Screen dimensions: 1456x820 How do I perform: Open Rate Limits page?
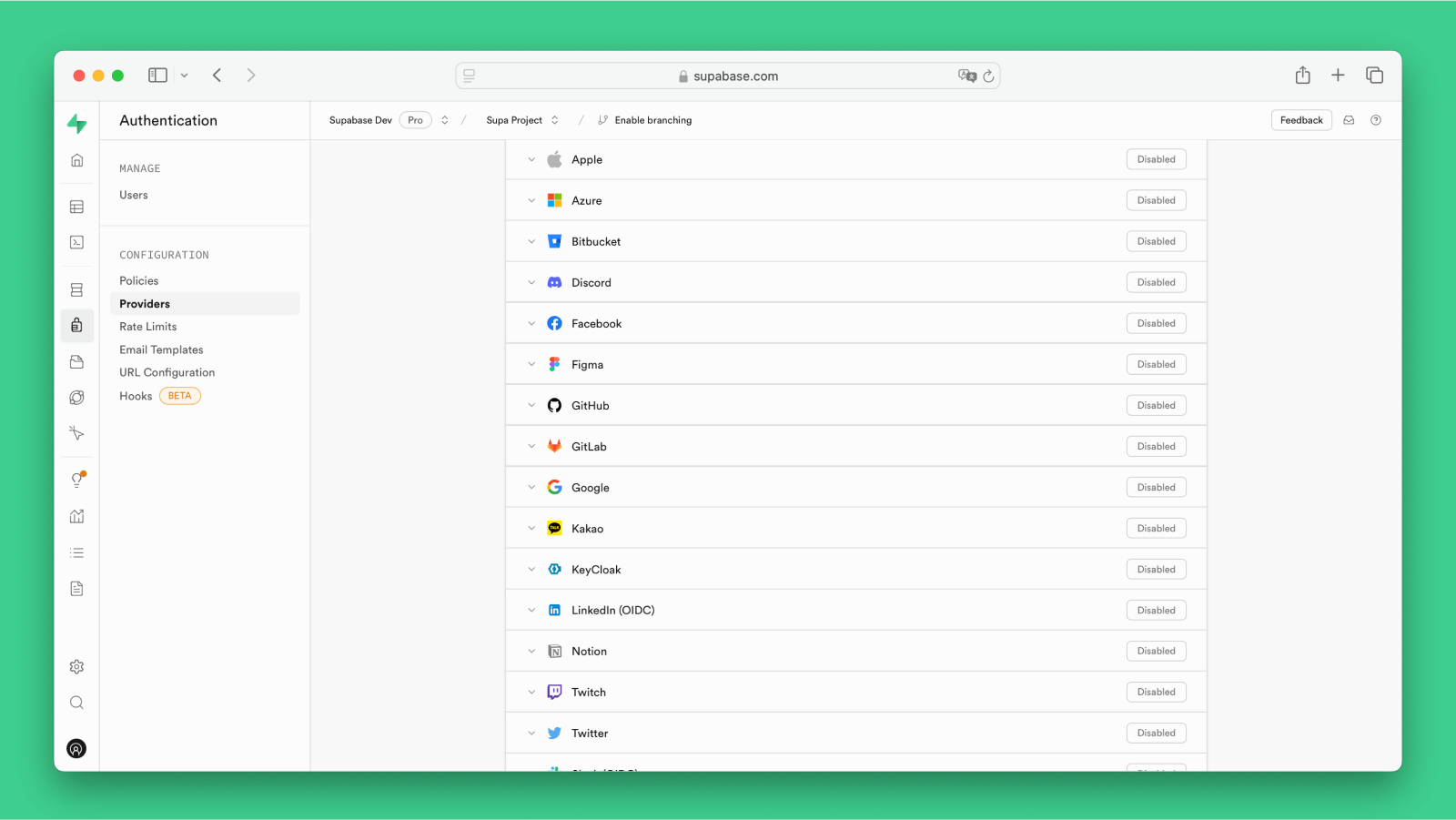pyautogui.click(x=148, y=326)
